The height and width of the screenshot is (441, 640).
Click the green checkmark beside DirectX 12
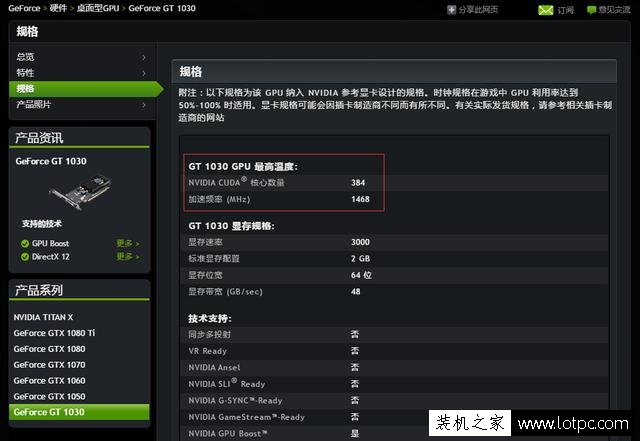(25, 257)
